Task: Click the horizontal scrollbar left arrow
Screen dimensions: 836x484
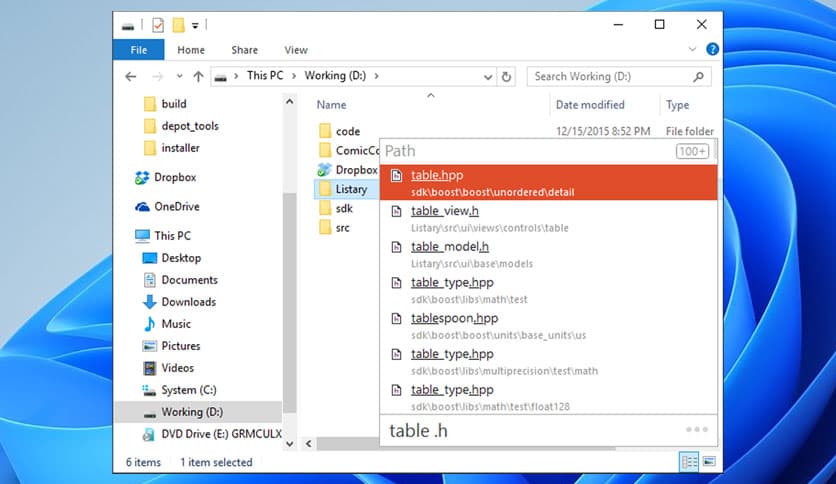Action: tap(309, 443)
